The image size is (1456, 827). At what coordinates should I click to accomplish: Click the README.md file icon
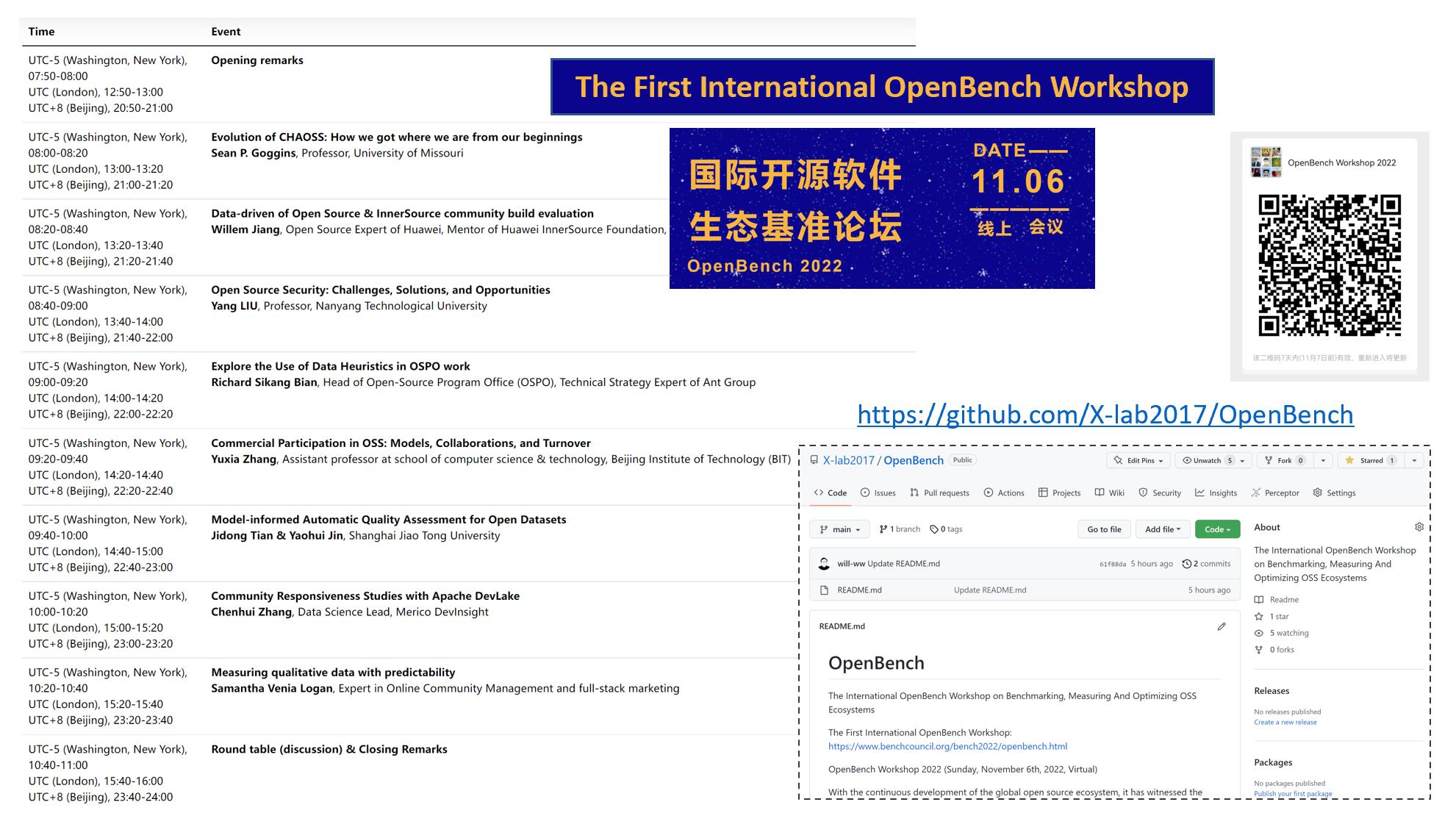pos(824,590)
